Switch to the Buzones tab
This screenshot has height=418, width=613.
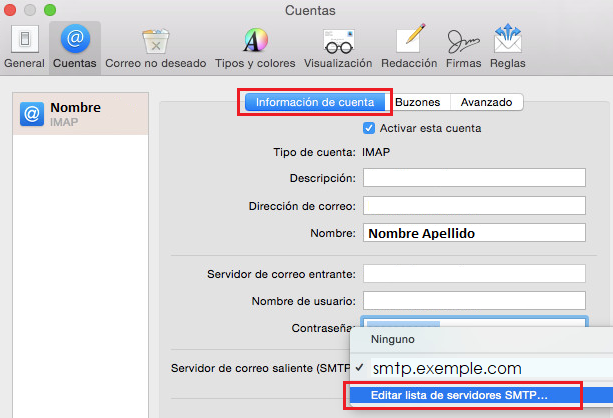click(419, 102)
